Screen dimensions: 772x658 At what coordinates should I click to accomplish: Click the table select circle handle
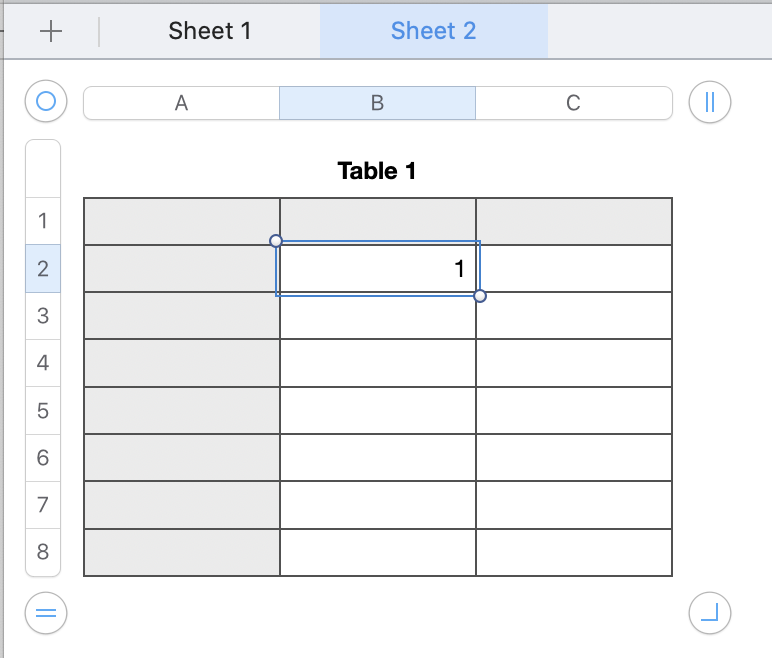coord(45,102)
